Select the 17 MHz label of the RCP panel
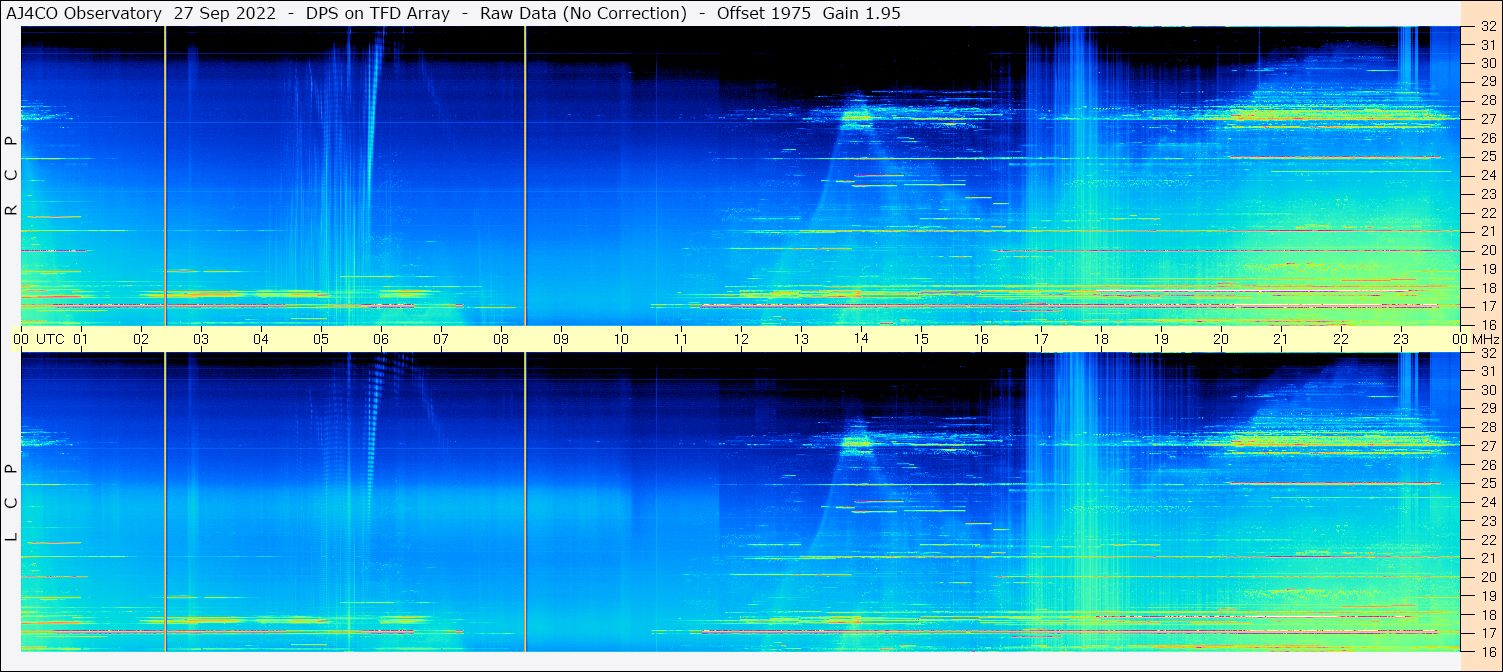 (x=1487, y=306)
